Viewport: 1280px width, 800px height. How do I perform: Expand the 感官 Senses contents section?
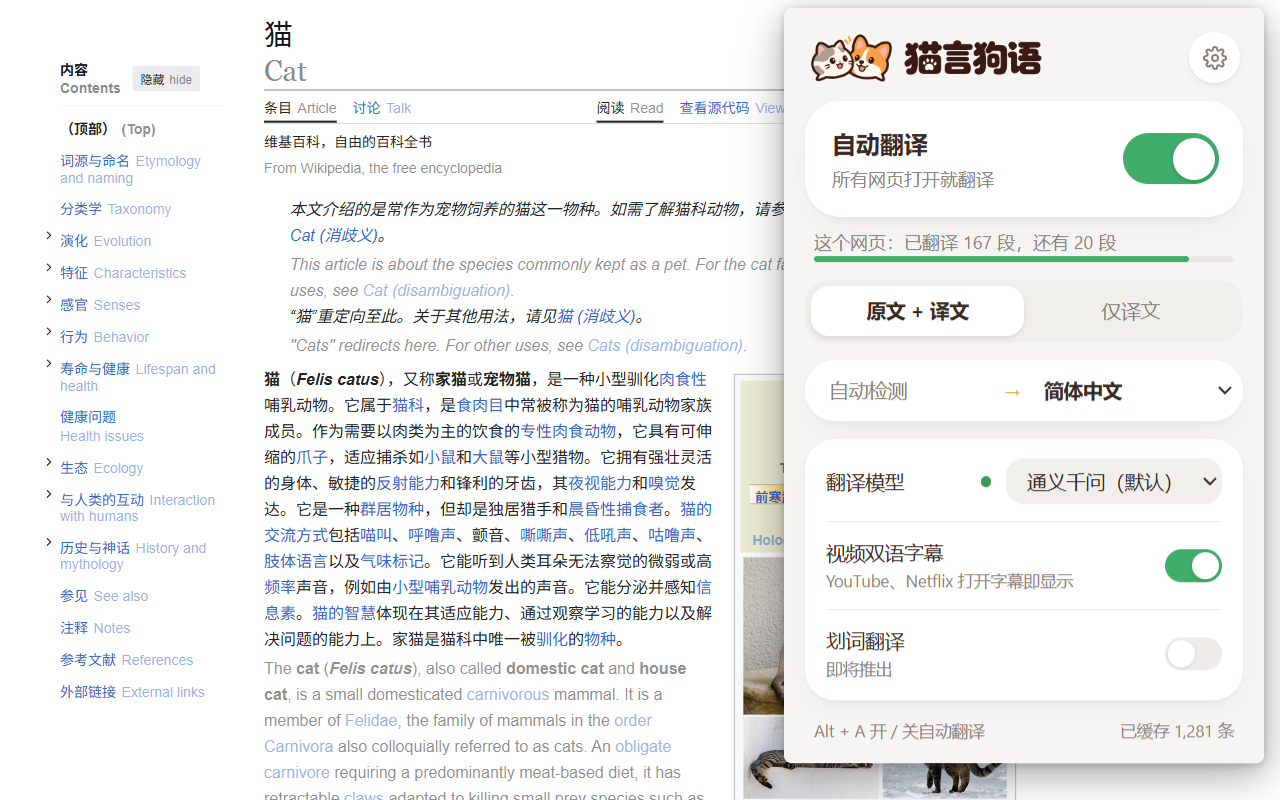pyautogui.click(x=49, y=300)
